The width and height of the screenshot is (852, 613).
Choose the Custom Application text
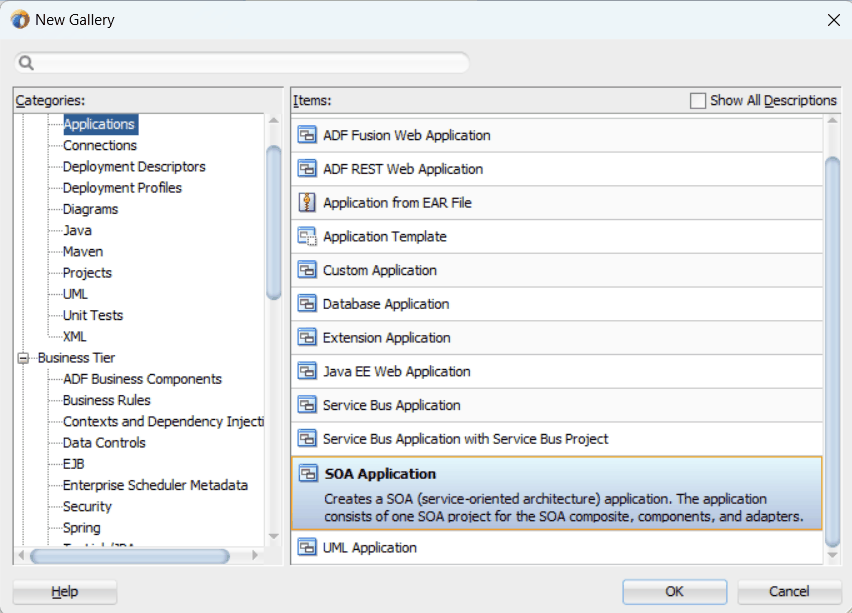pyautogui.click(x=380, y=270)
